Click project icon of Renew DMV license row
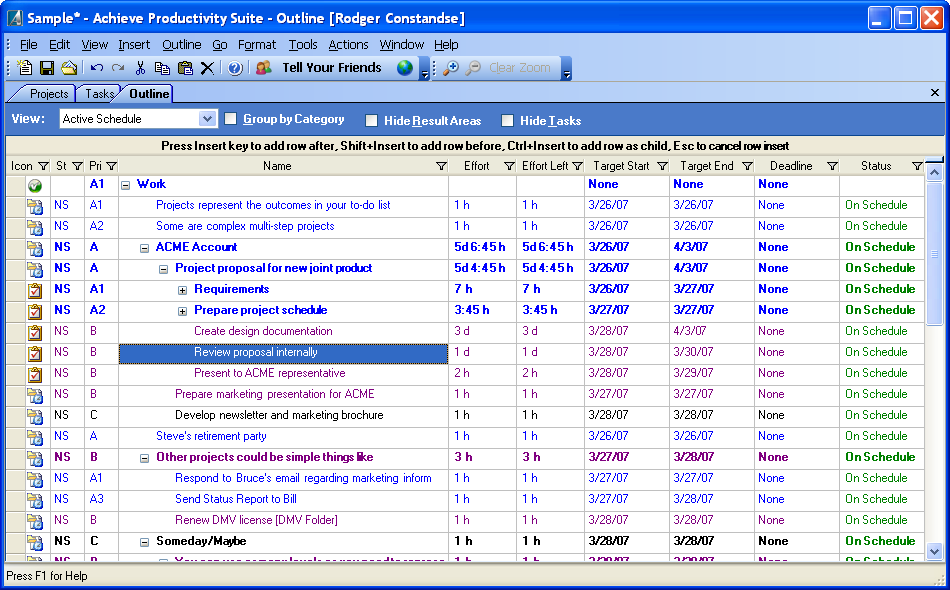Image resolution: width=950 pixels, height=590 pixels. [x=35, y=522]
